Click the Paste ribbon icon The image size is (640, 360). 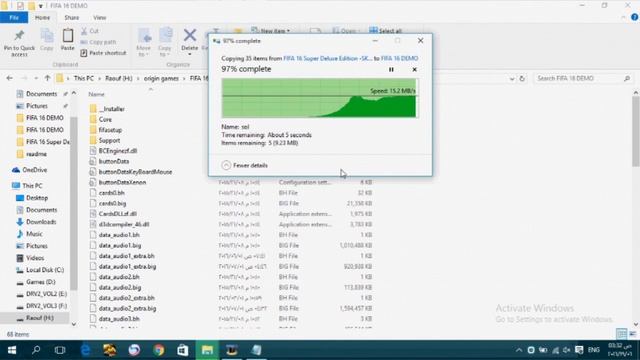pos(68,40)
